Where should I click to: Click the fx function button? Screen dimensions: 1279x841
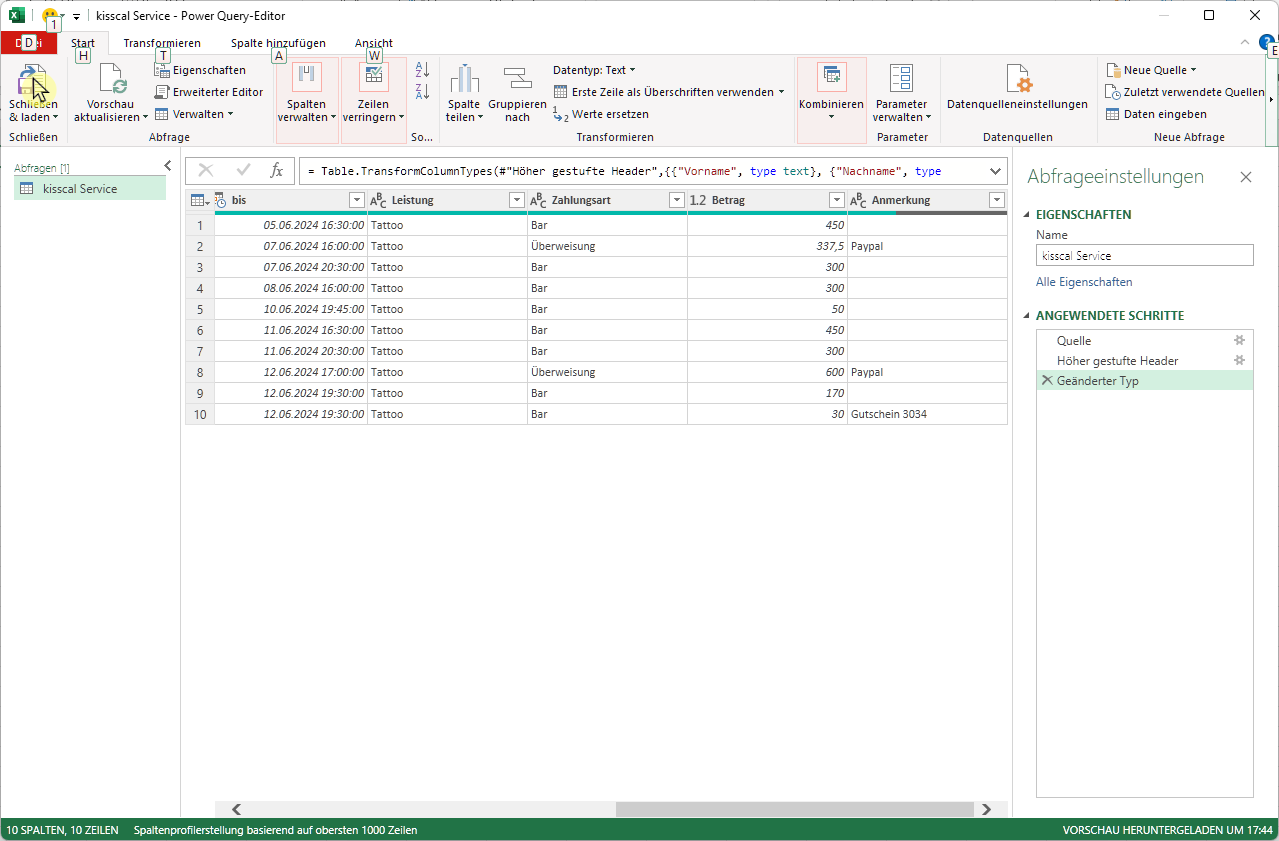[277, 171]
